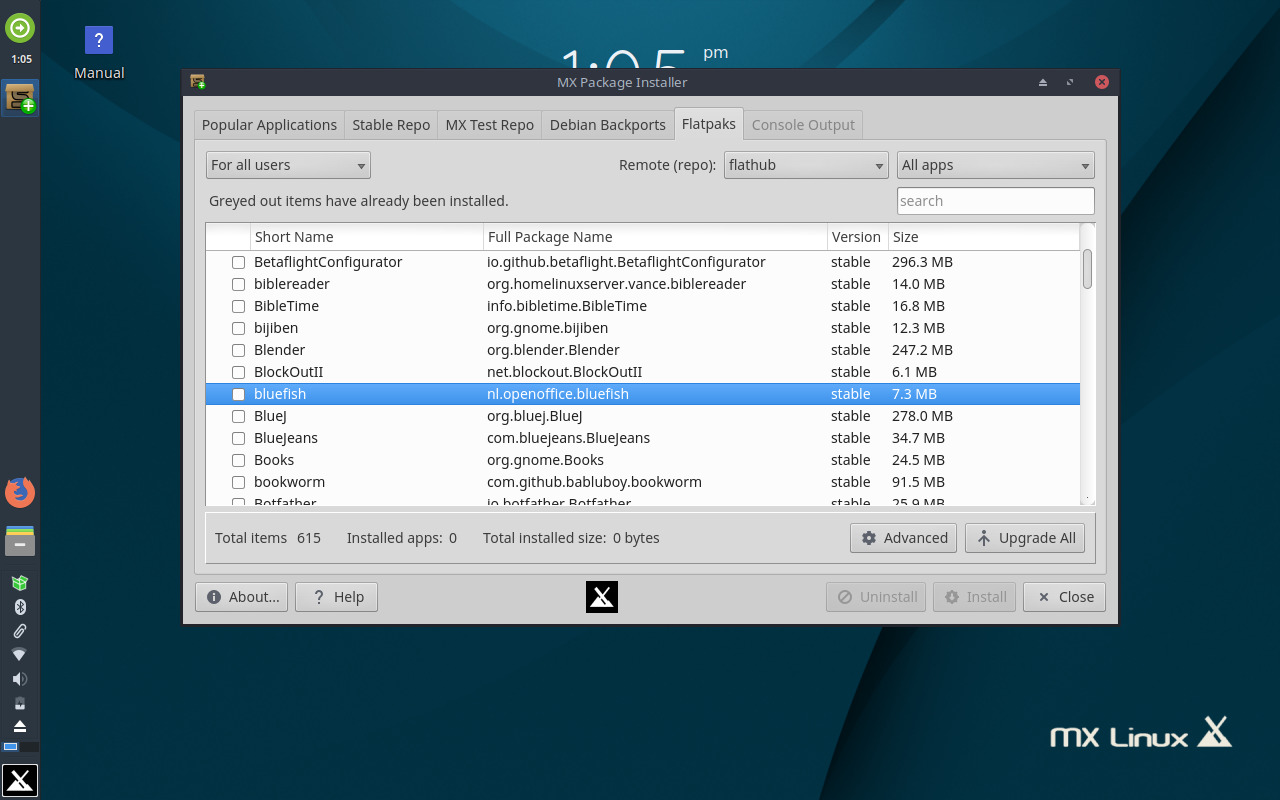This screenshot has height=800, width=1280.
Task: Open the network wireless status icon
Action: (20, 654)
